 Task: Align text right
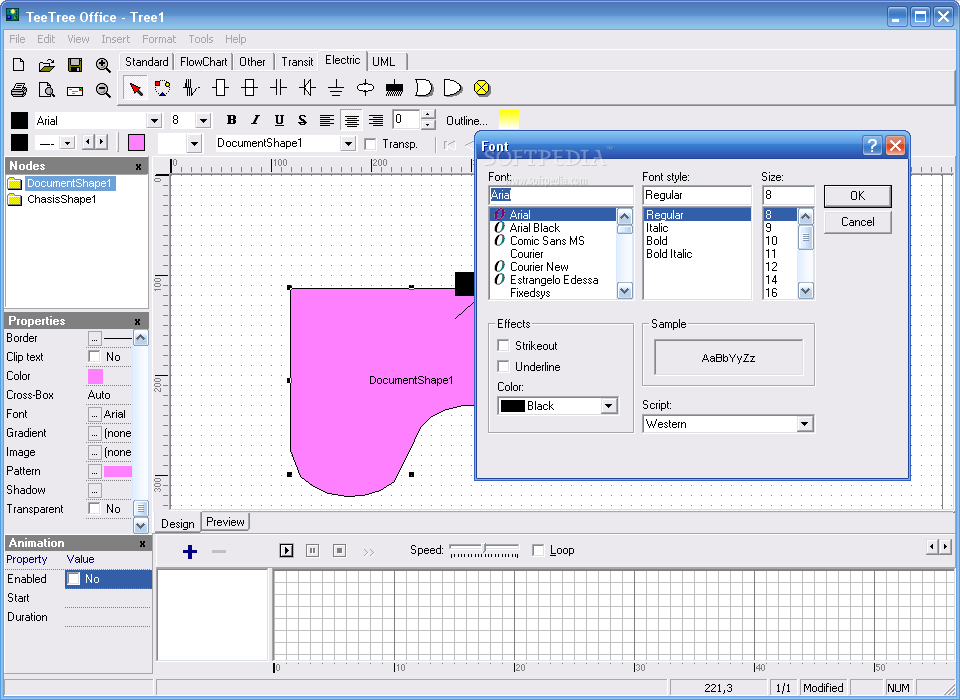(x=376, y=120)
